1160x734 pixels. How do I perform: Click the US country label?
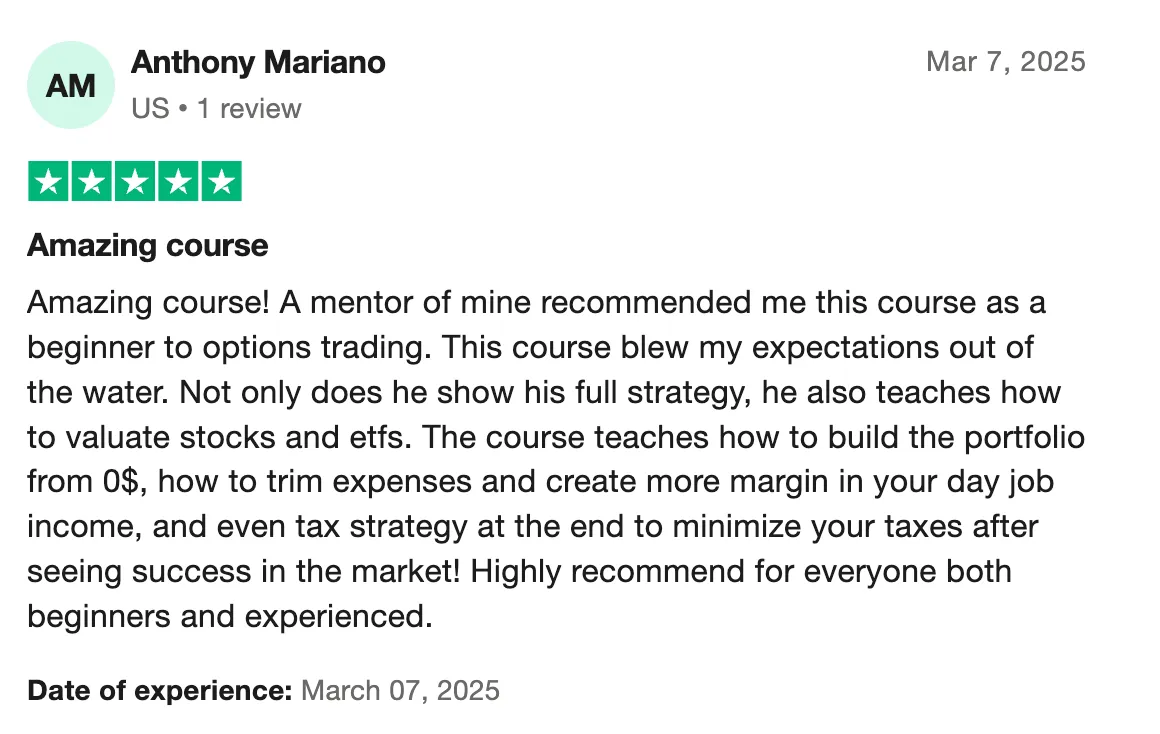[150, 109]
